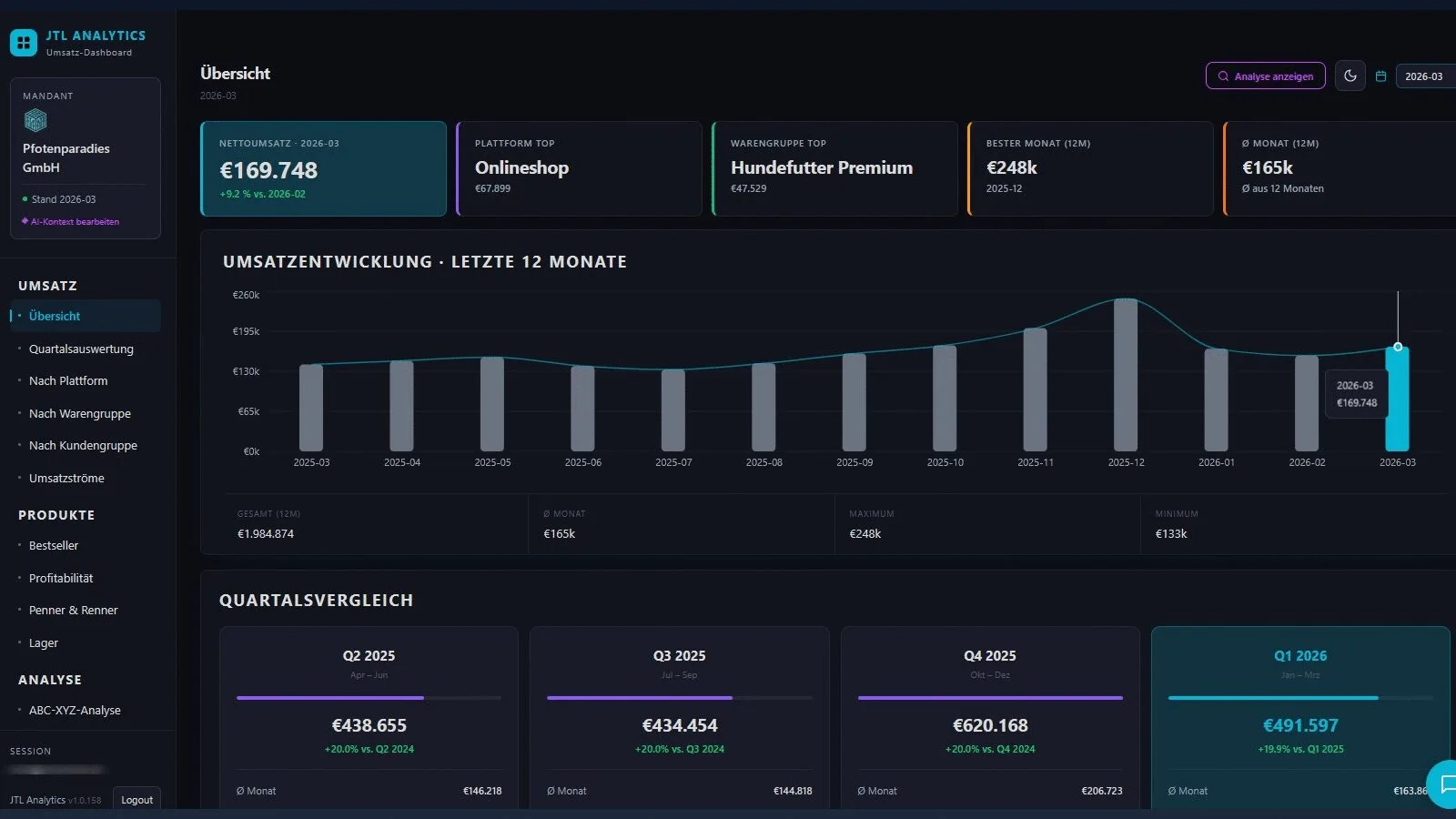Click the calendar icon beside the date
Viewport: 1456px width, 819px height.
1380,76
